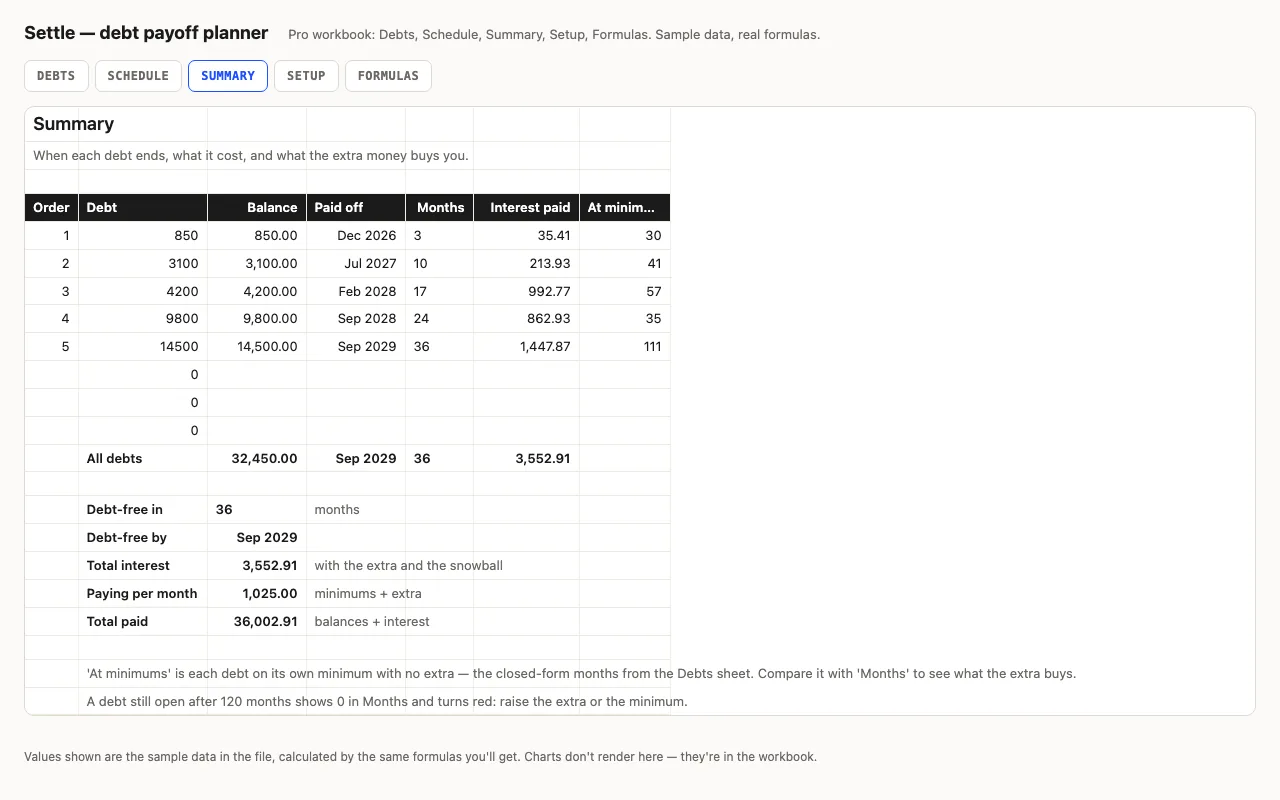Select the 'Sep 2028' paid off cell
The width and height of the screenshot is (1280, 800).
click(356, 318)
